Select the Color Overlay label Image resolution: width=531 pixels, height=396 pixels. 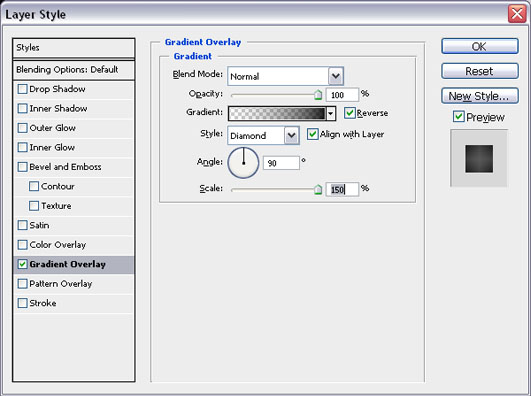pyautogui.click(x=58, y=245)
